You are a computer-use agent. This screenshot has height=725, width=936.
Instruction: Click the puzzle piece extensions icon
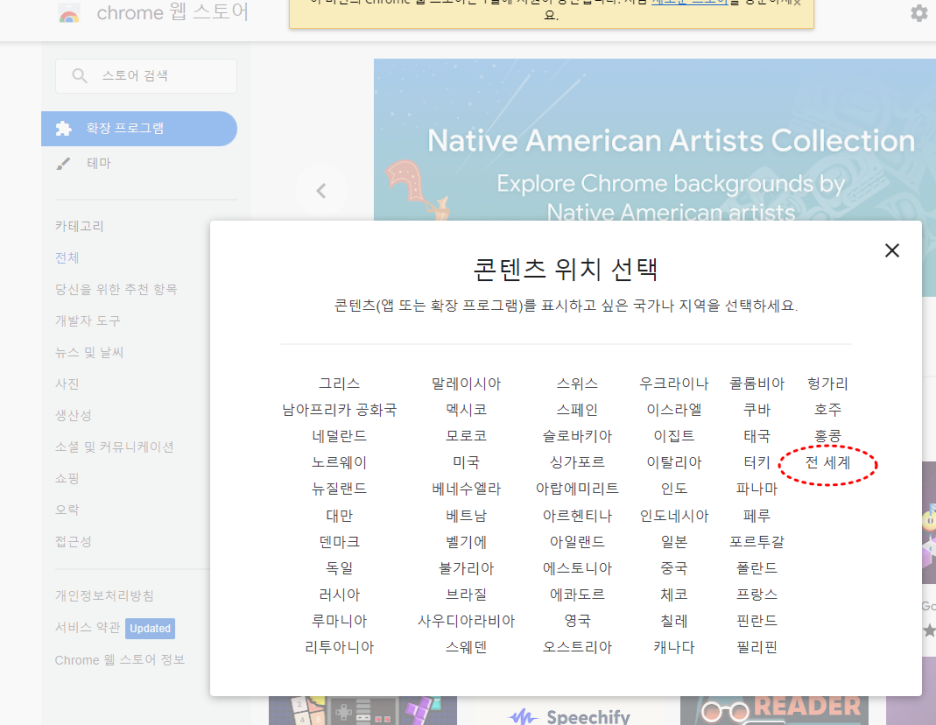pos(63,128)
